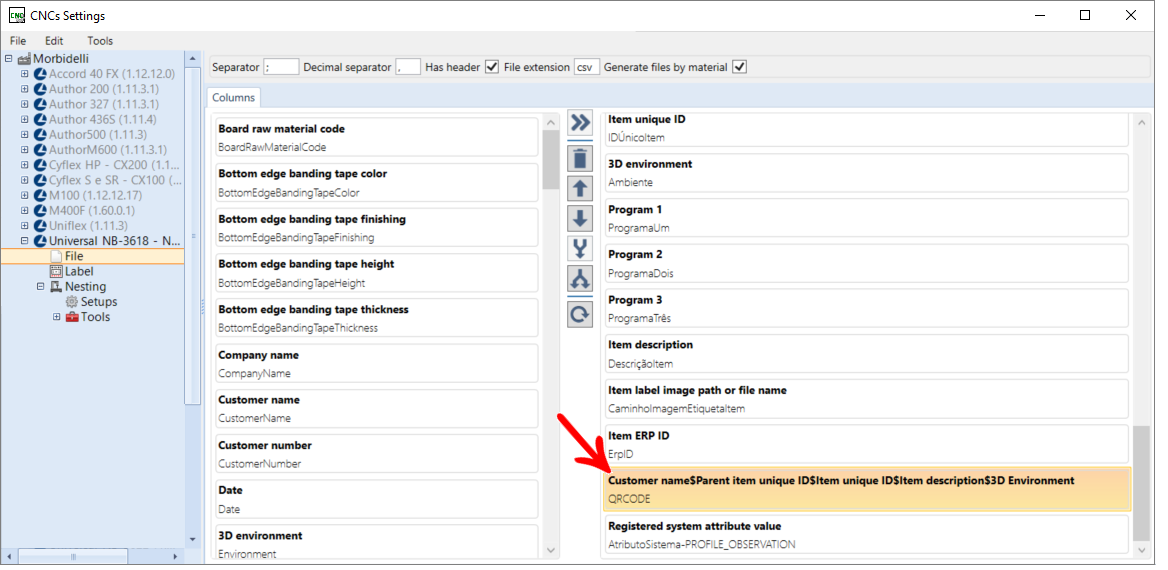The height and width of the screenshot is (570, 1168).
Task: Open the Tools menu
Action: click(x=100, y=41)
